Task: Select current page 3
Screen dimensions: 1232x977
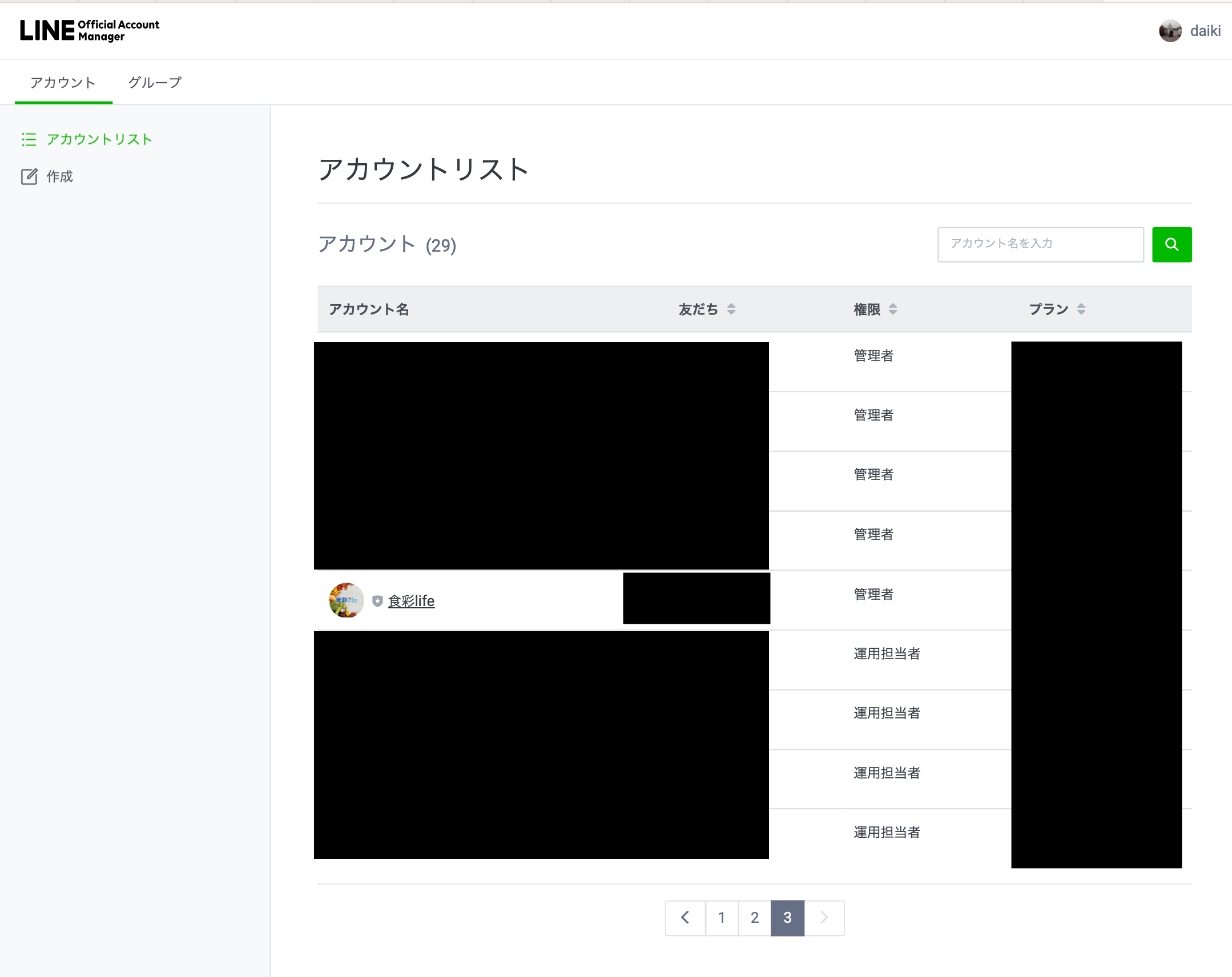Action: tap(787, 918)
